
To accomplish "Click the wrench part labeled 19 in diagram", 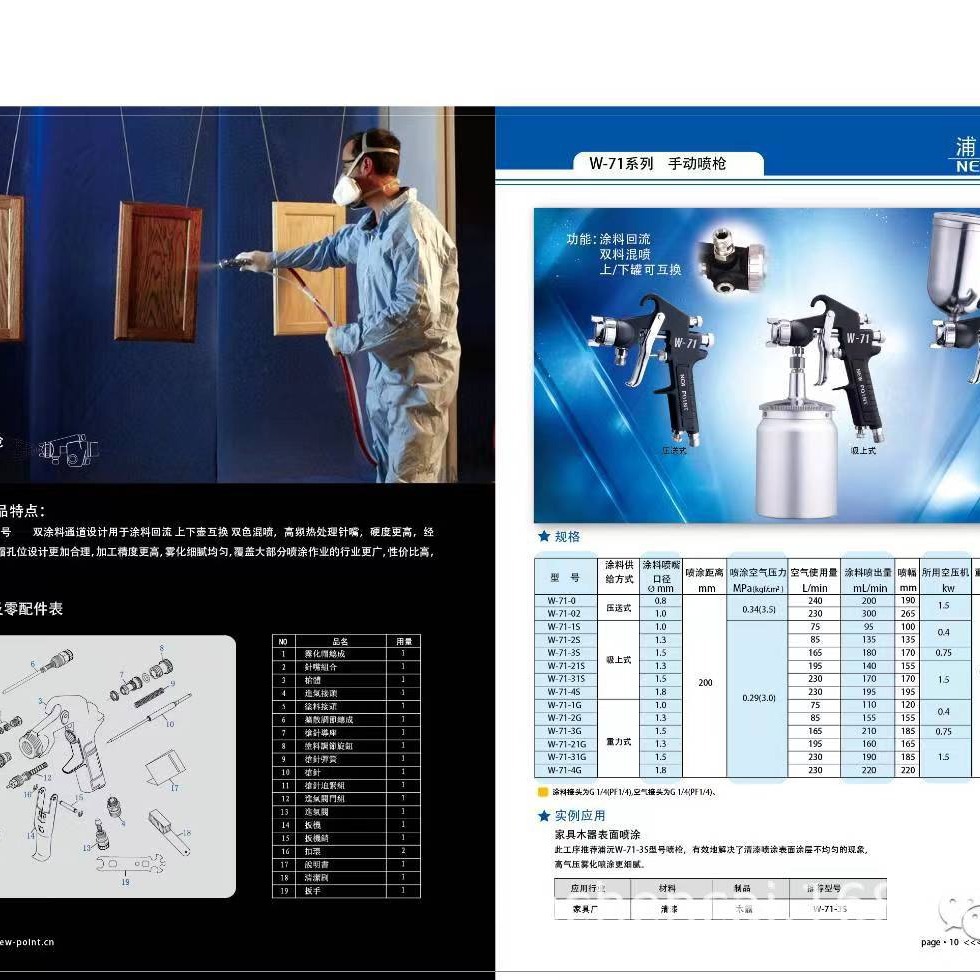I will 129,863.
